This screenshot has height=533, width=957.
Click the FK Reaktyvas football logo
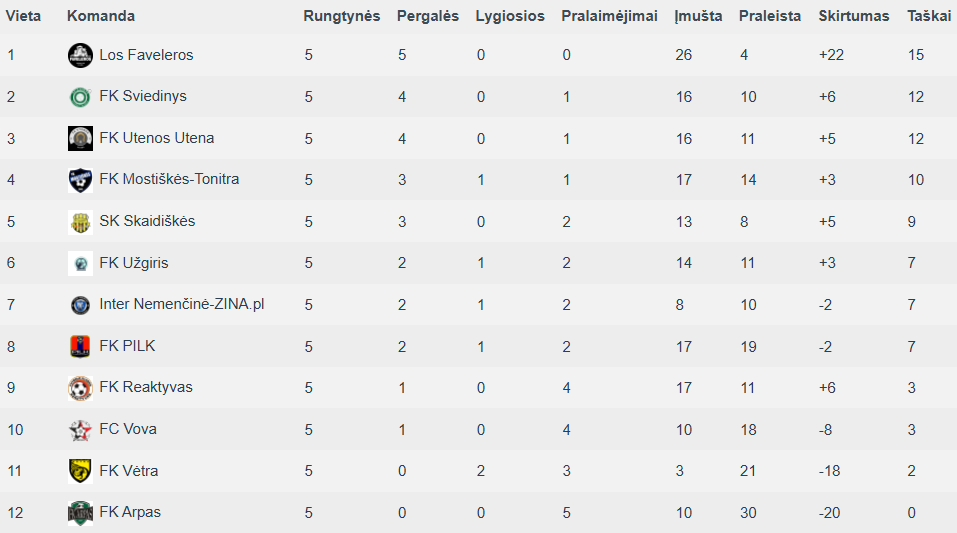[x=80, y=388]
